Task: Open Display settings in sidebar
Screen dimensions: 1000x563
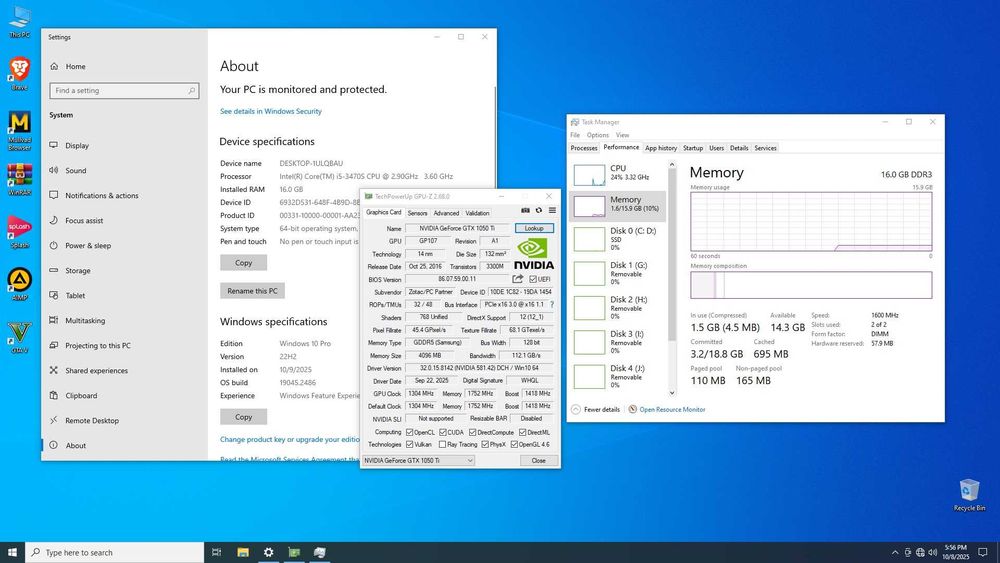Action: tap(77, 145)
